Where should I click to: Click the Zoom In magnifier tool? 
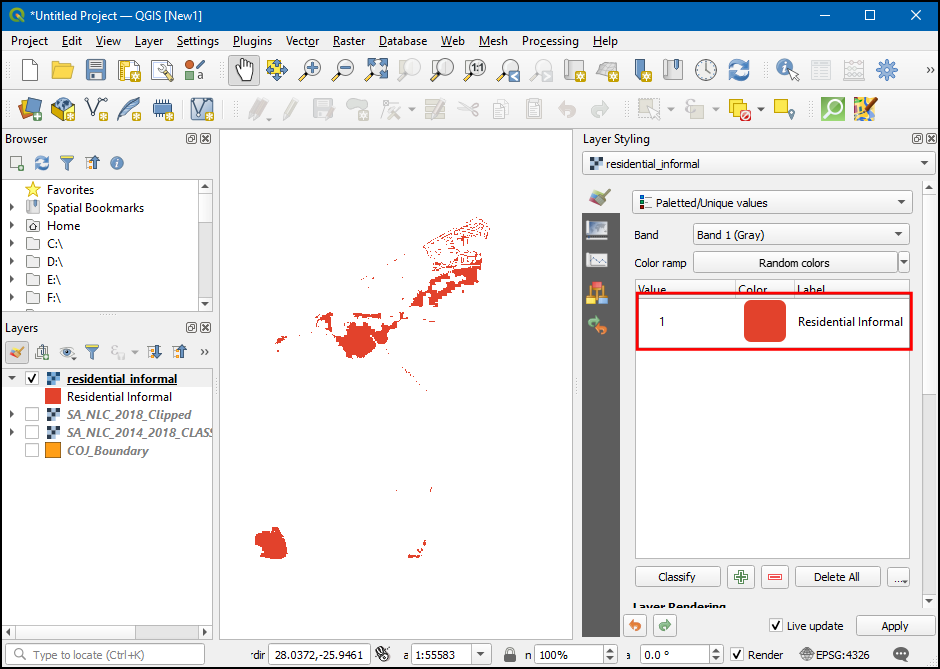(311, 70)
